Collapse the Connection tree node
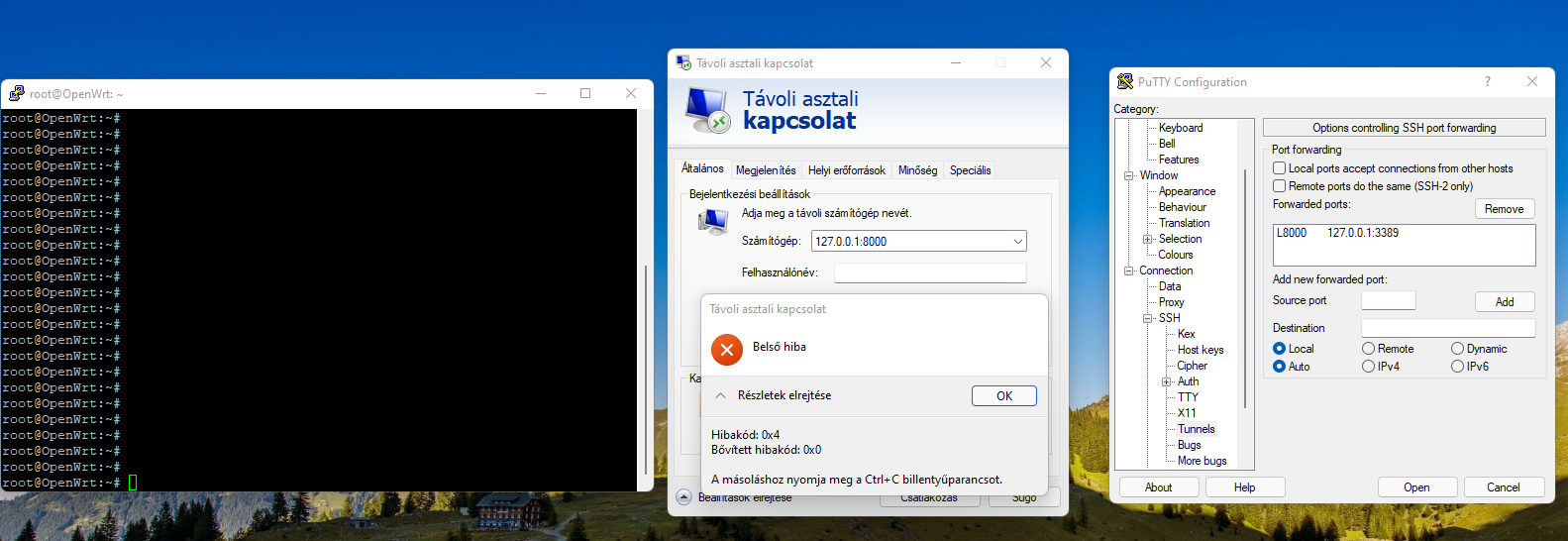Viewport: 1568px width, 541px height. 1128,270
